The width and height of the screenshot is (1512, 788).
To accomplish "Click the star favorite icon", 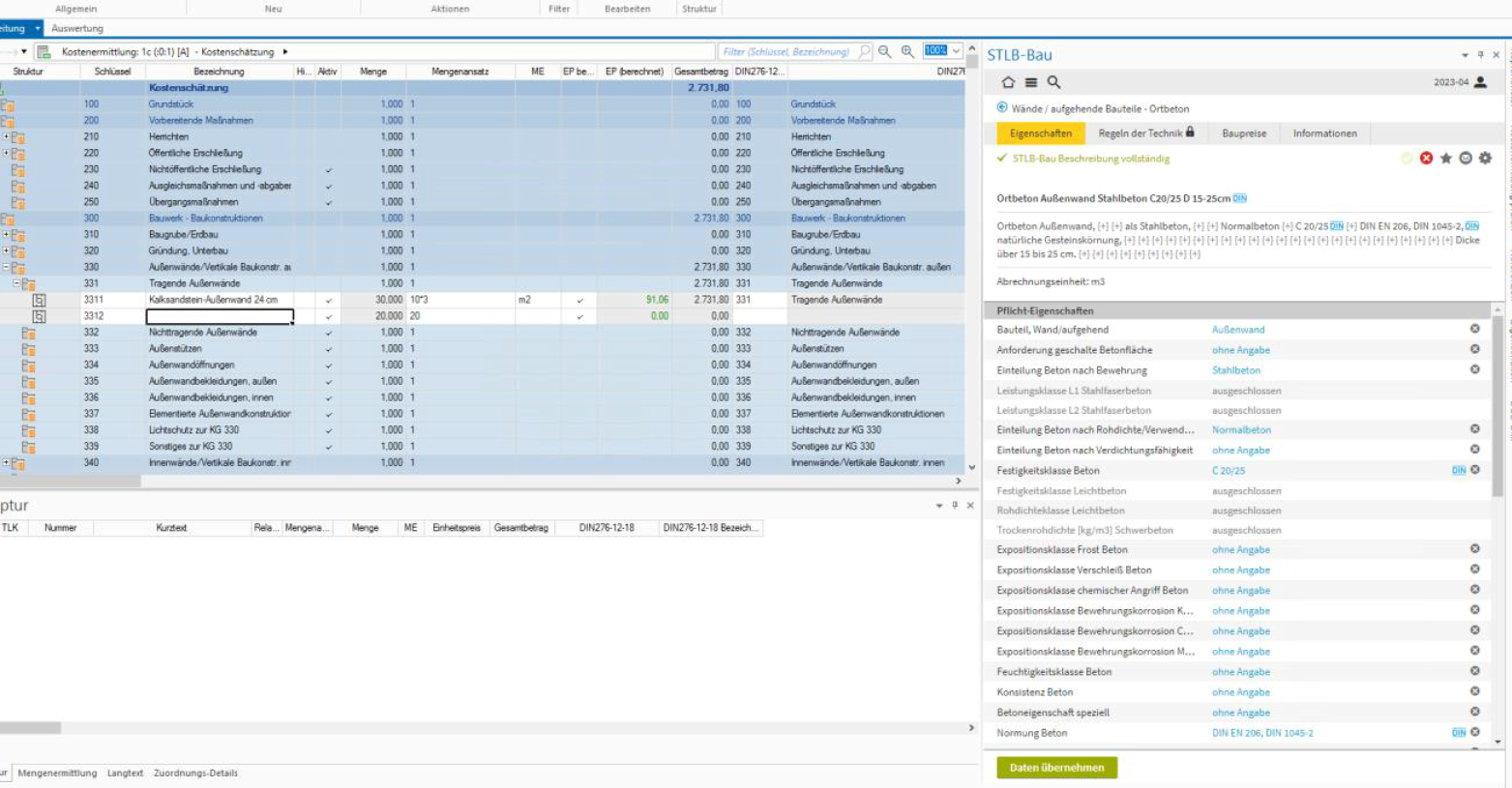I will (x=1445, y=159).
